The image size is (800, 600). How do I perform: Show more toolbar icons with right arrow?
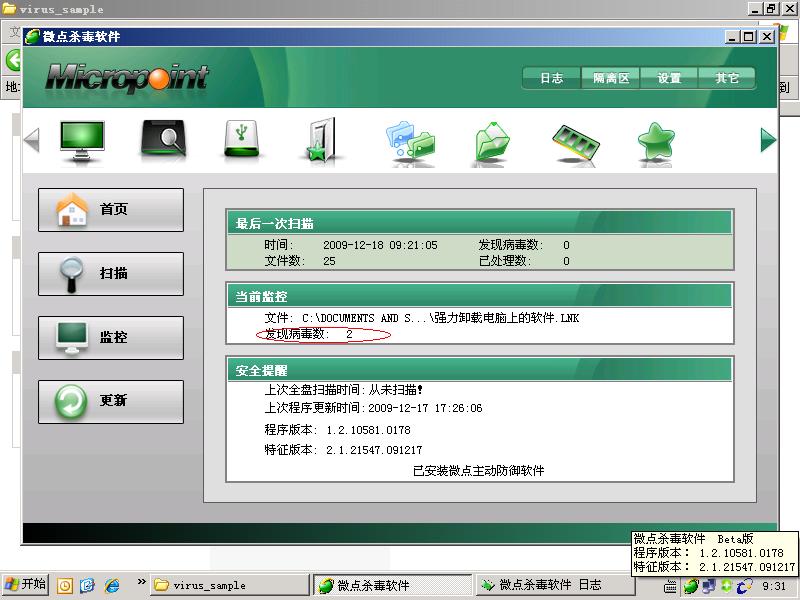[768, 140]
